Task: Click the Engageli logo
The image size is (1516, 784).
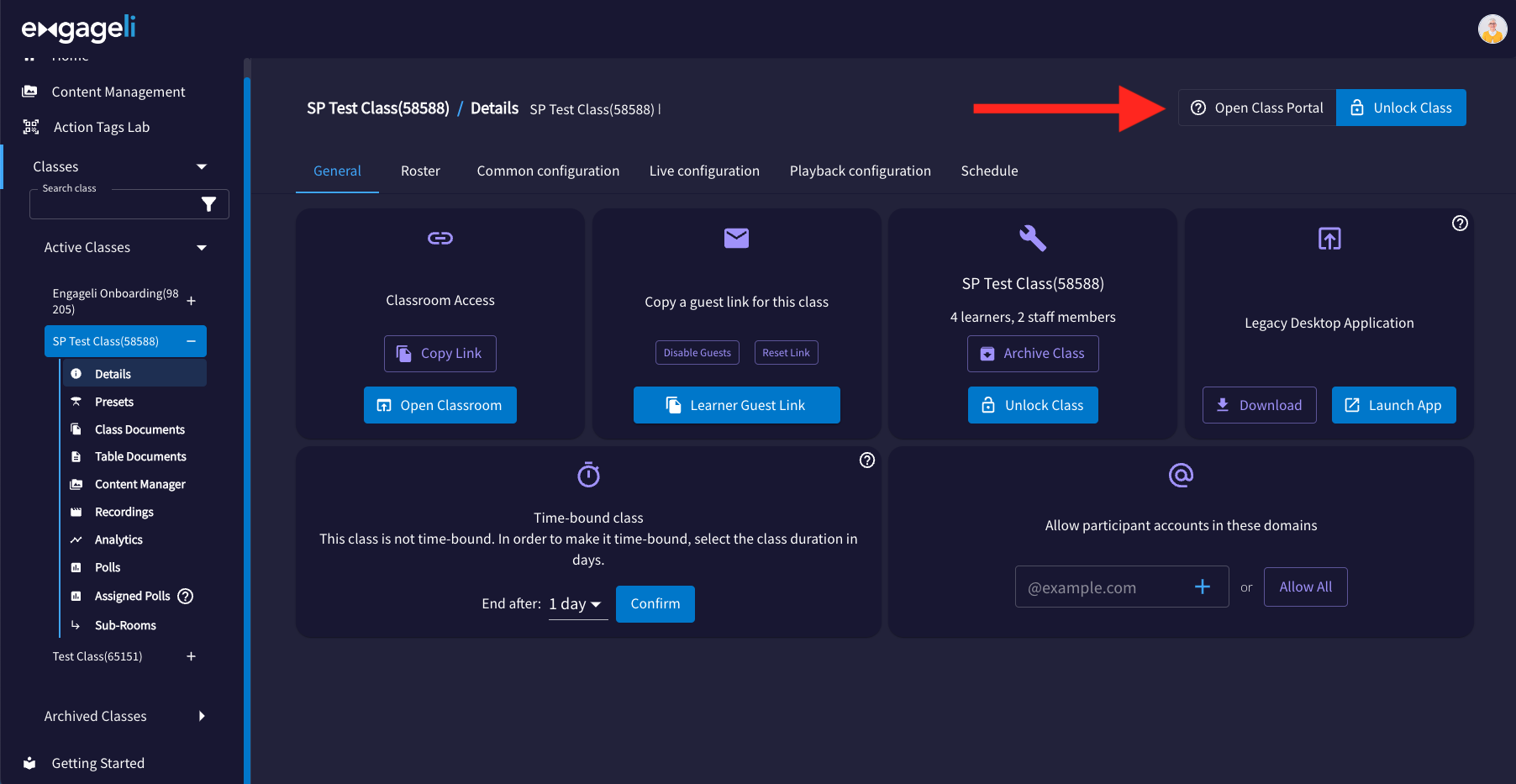Action: point(78,29)
